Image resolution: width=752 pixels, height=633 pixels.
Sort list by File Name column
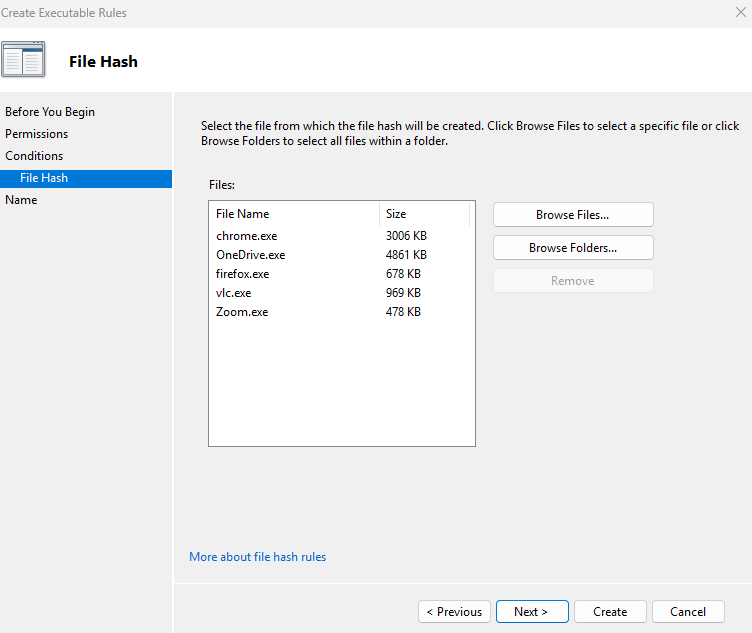(x=294, y=214)
